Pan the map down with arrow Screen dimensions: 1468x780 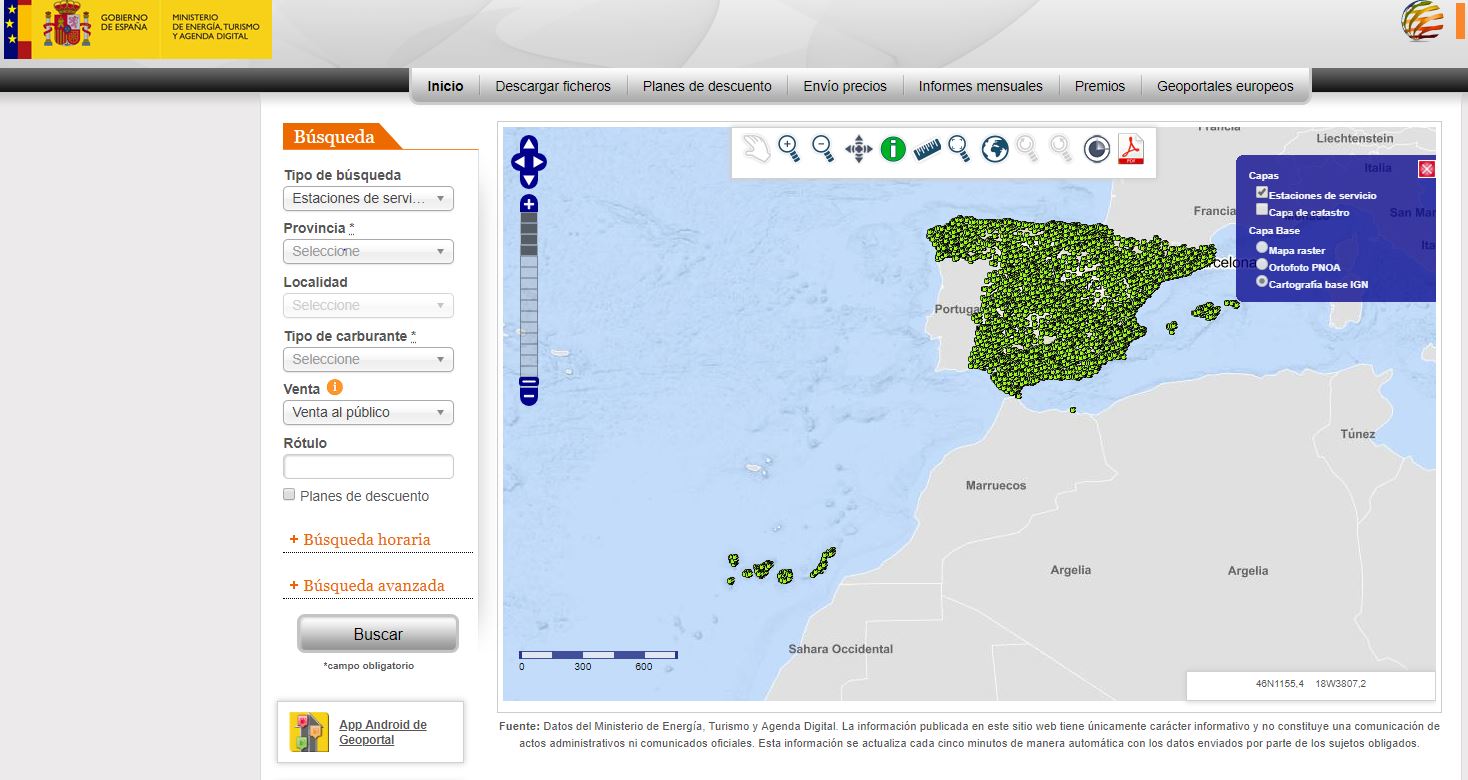coord(529,180)
